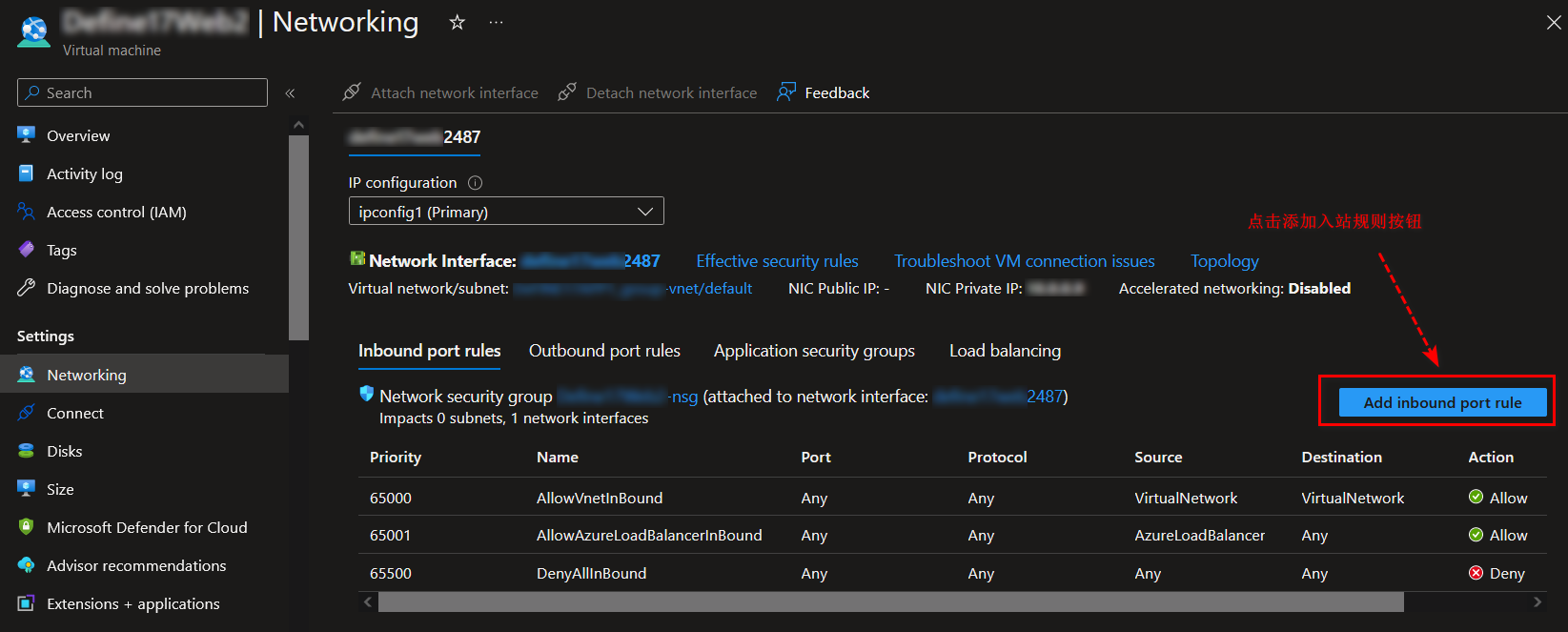Click the Connect plug icon in sidebar
This screenshot has width=1568, height=632.
[x=27, y=413]
